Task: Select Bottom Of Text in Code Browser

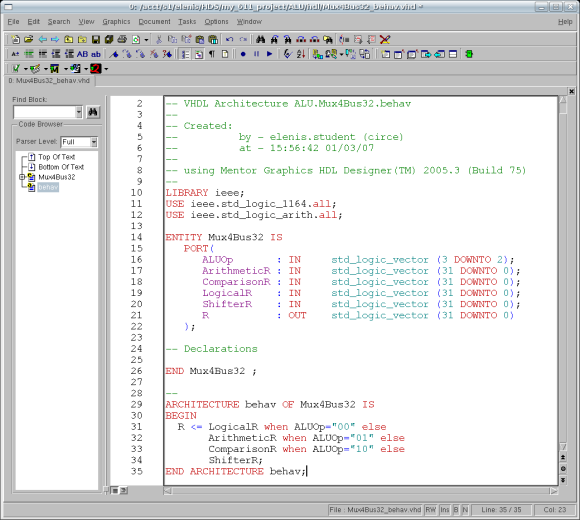Action: click(61, 167)
